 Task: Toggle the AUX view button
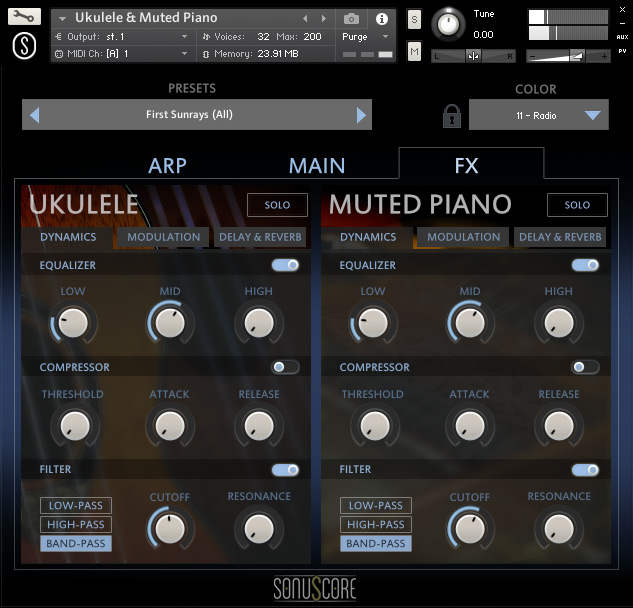tap(622, 37)
